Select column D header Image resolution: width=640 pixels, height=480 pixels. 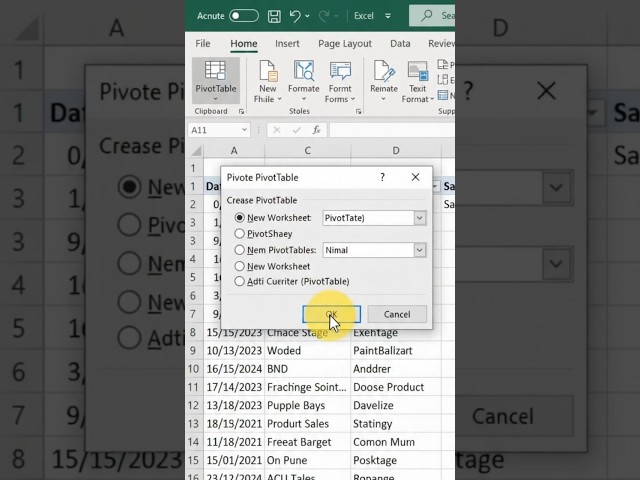point(396,151)
